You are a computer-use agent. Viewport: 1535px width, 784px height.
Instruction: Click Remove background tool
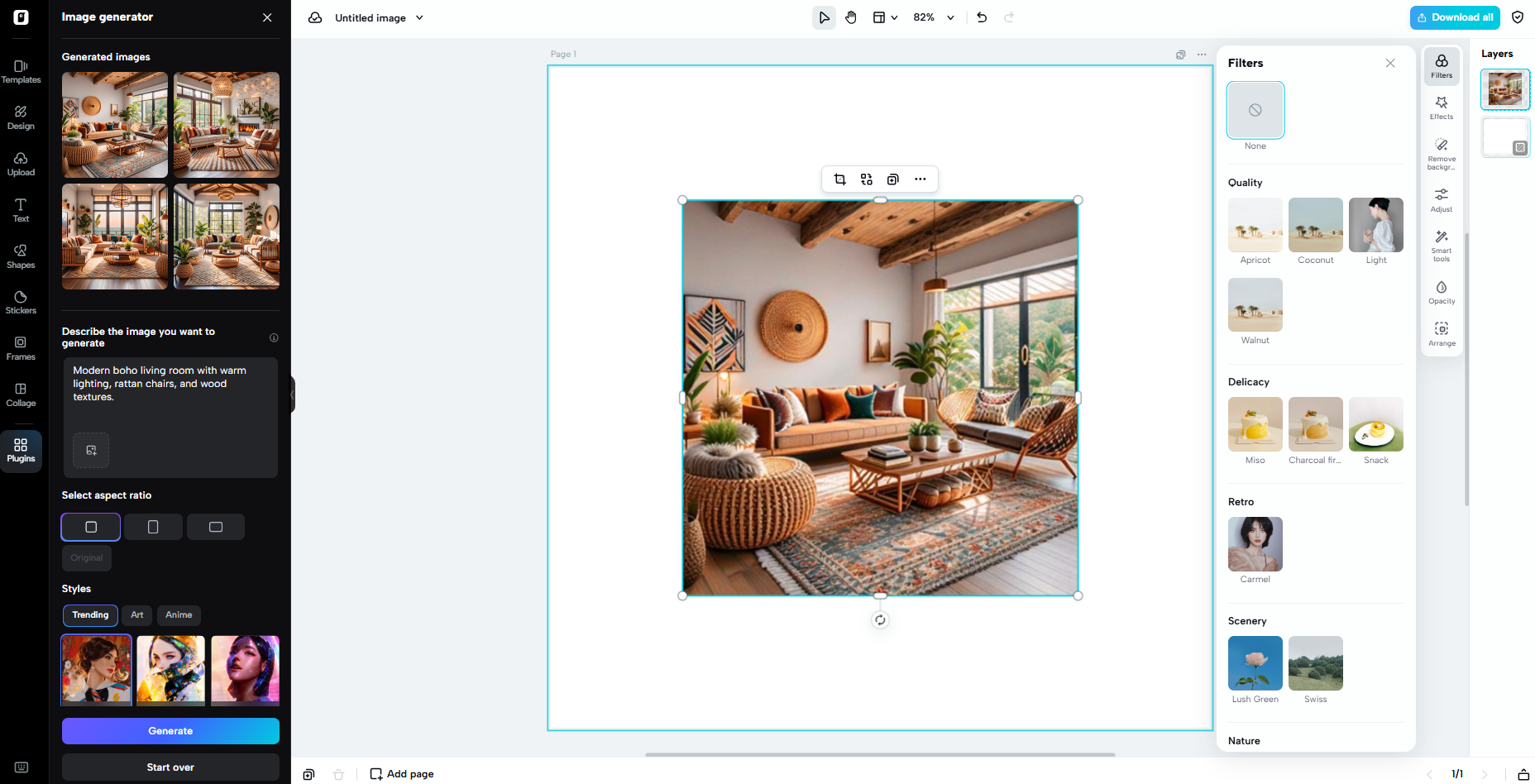click(1442, 154)
